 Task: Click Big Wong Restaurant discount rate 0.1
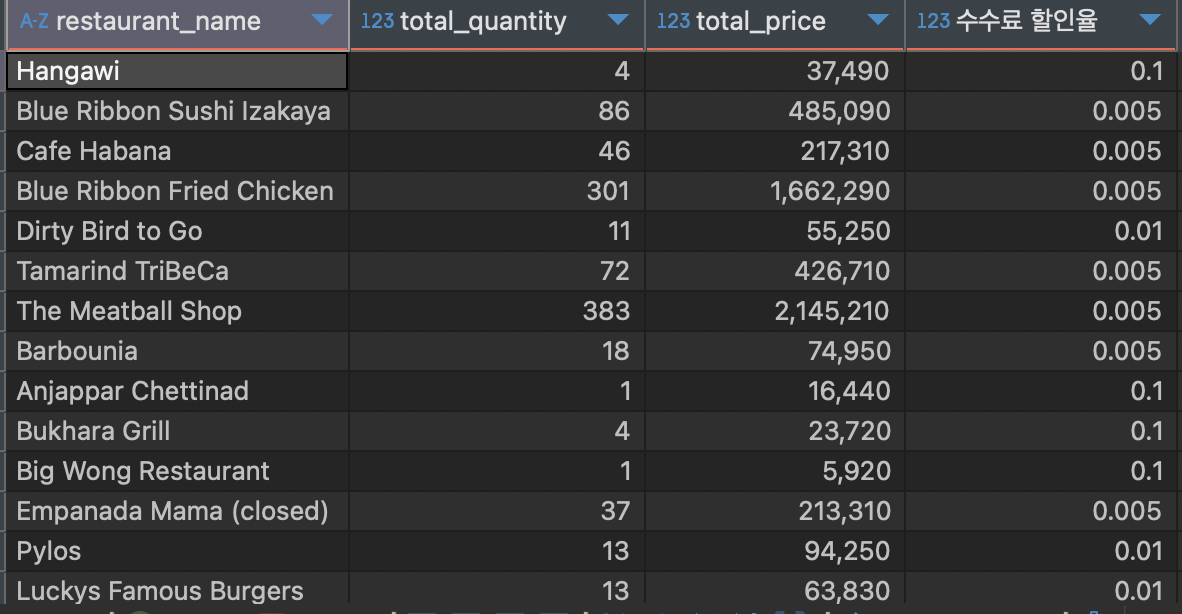pos(1147,472)
